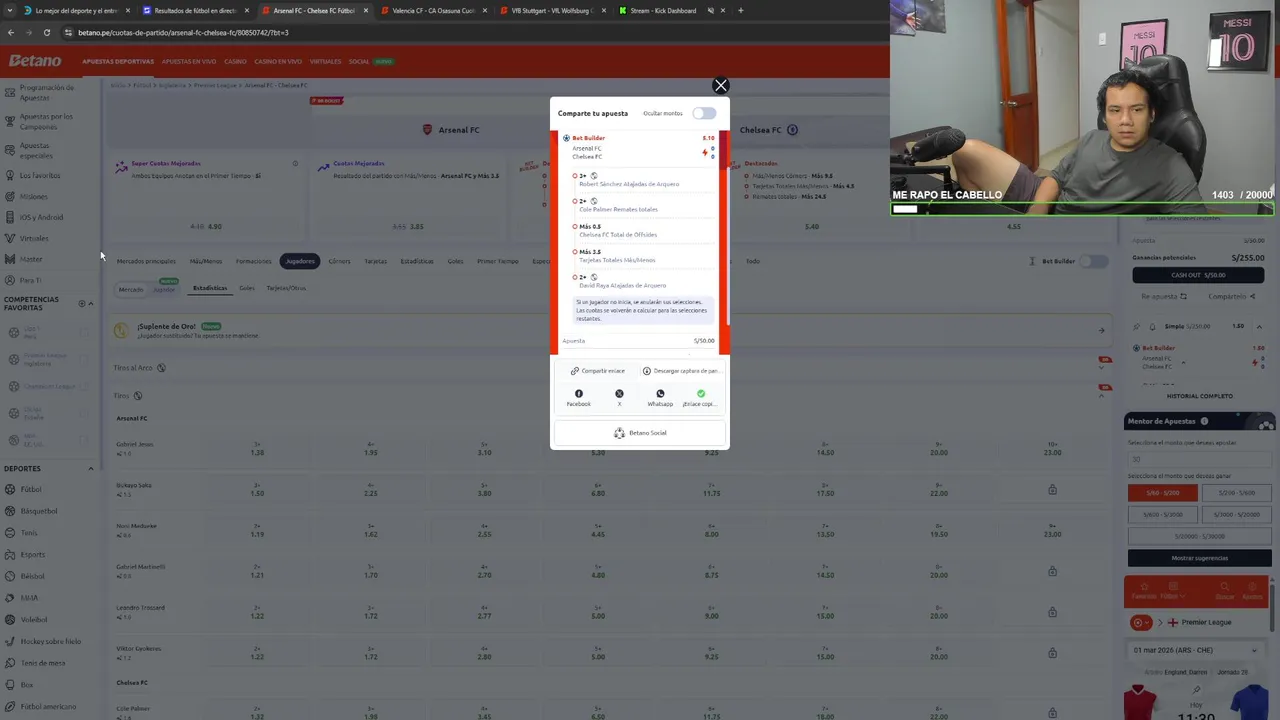Collapse Competencias Favoritas section
This screenshot has width=1280, height=720.
click(91, 303)
